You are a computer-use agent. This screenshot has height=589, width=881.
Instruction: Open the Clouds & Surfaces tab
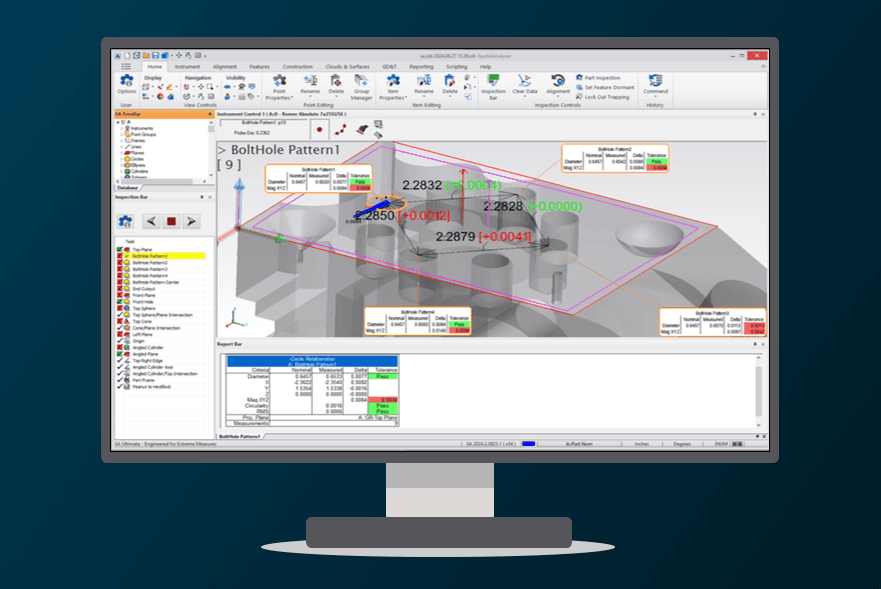tap(340, 66)
